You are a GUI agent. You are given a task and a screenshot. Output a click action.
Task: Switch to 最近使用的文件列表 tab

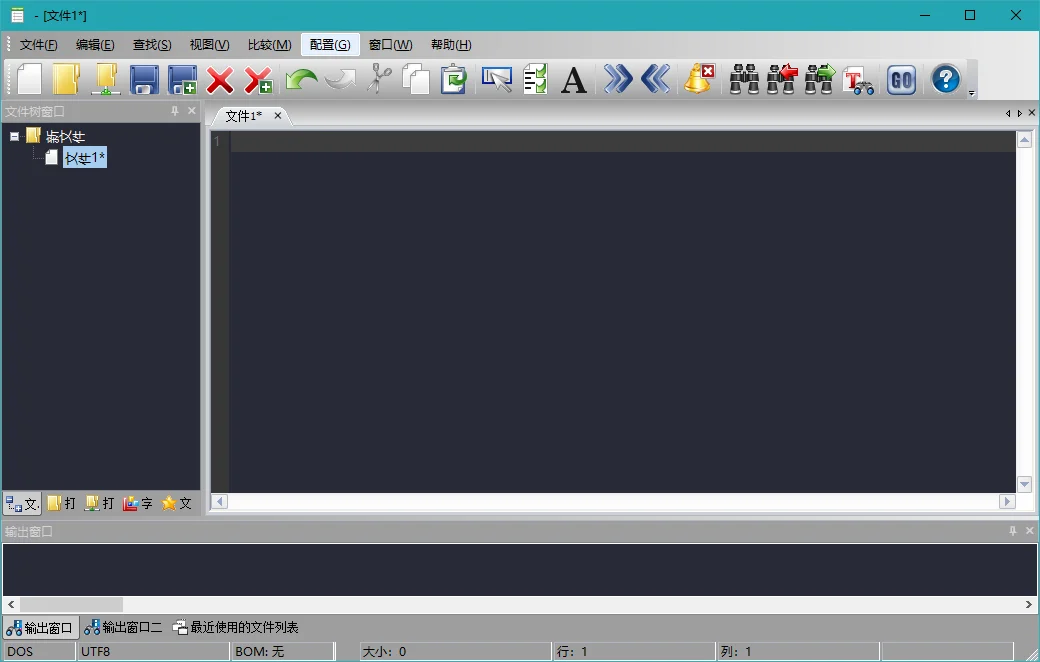pos(235,627)
